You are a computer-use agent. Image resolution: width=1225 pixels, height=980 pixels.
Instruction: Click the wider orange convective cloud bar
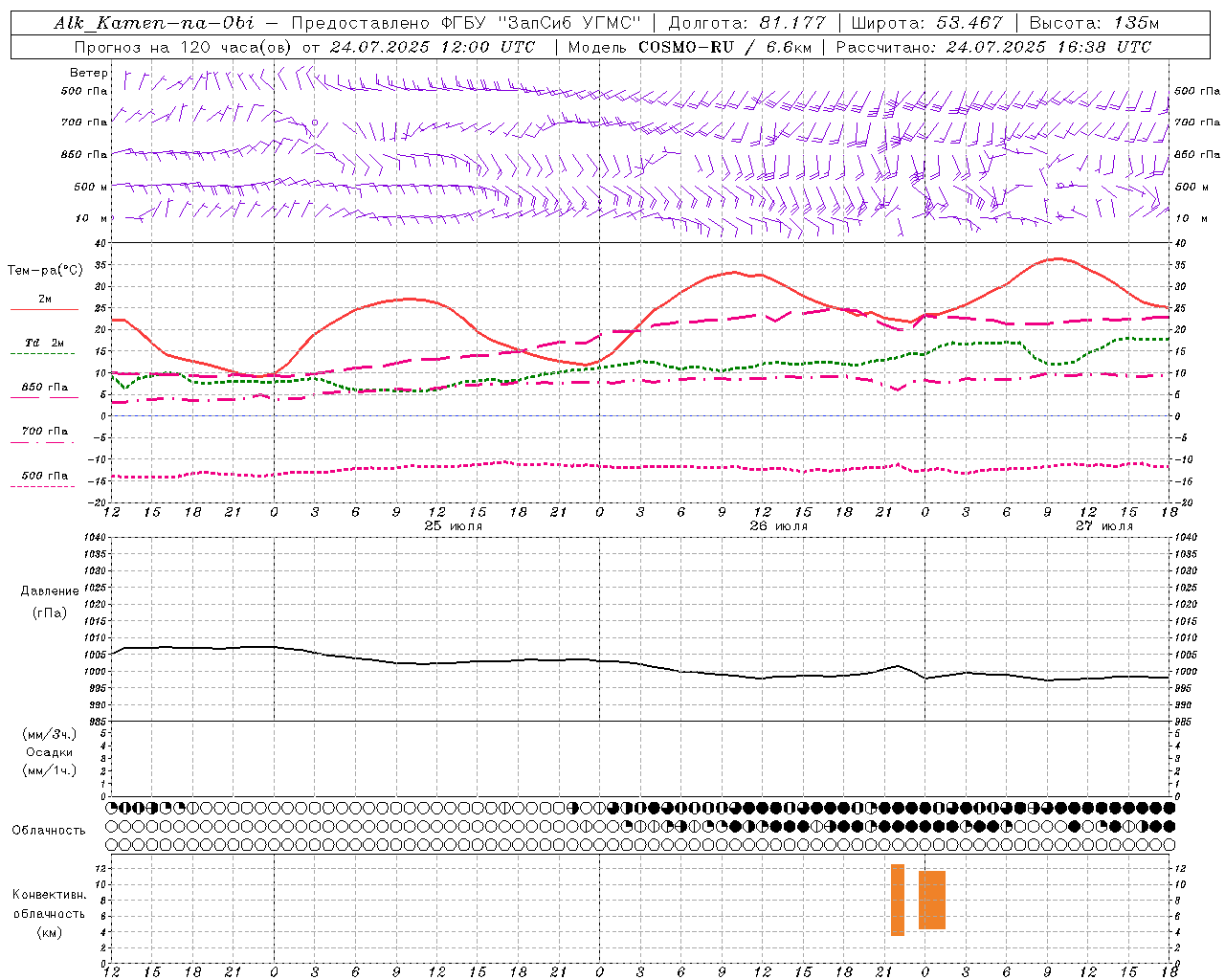(932, 900)
